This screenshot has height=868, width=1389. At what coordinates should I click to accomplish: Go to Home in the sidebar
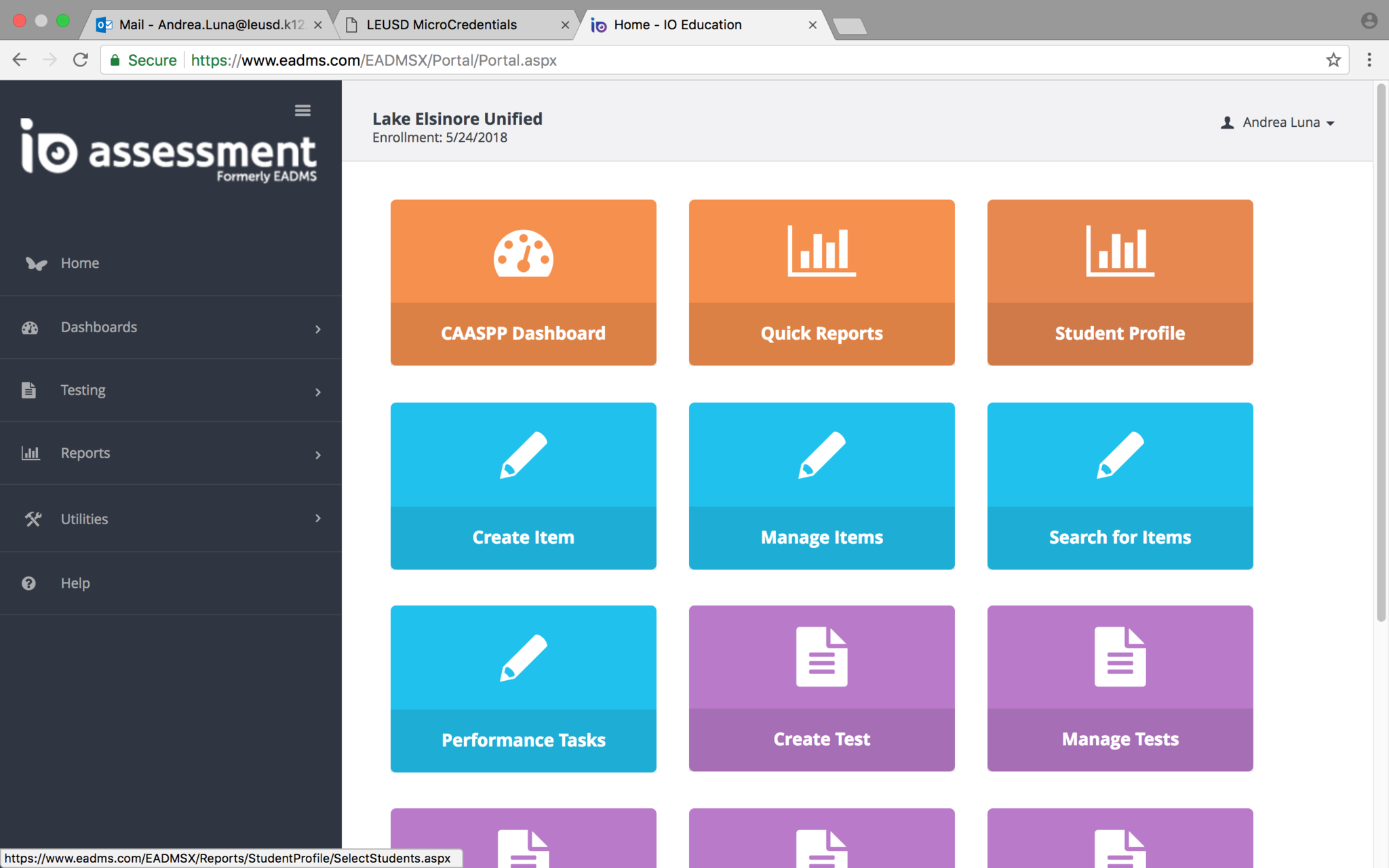(79, 263)
